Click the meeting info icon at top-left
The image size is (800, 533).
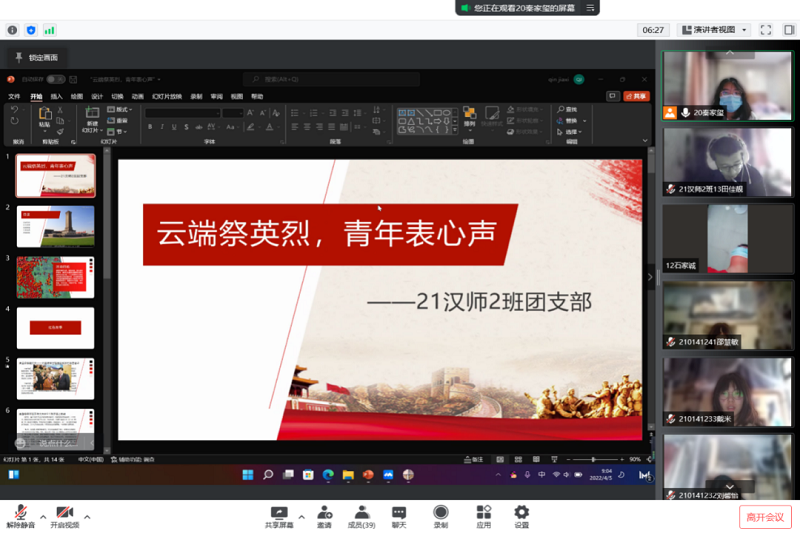tap(12, 30)
